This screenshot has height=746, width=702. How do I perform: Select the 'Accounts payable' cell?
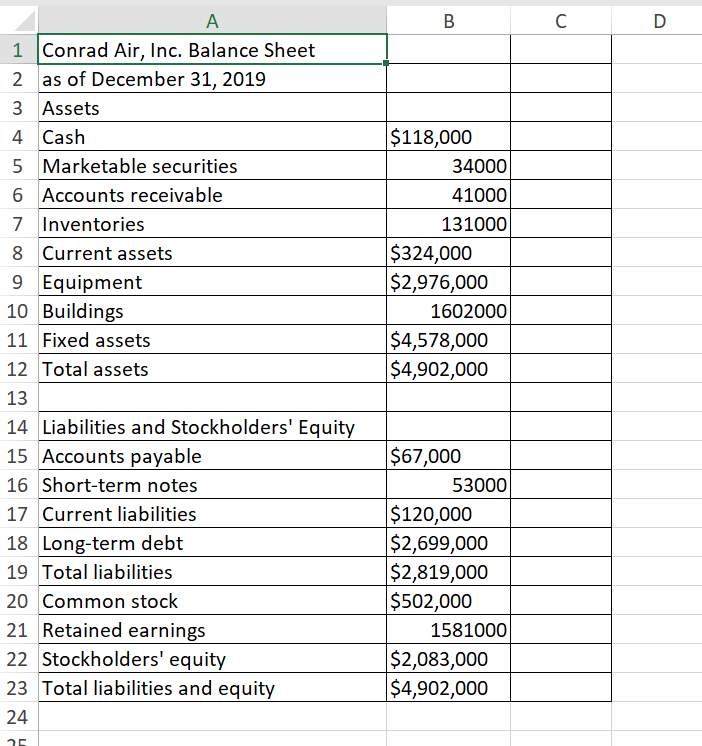coord(212,455)
